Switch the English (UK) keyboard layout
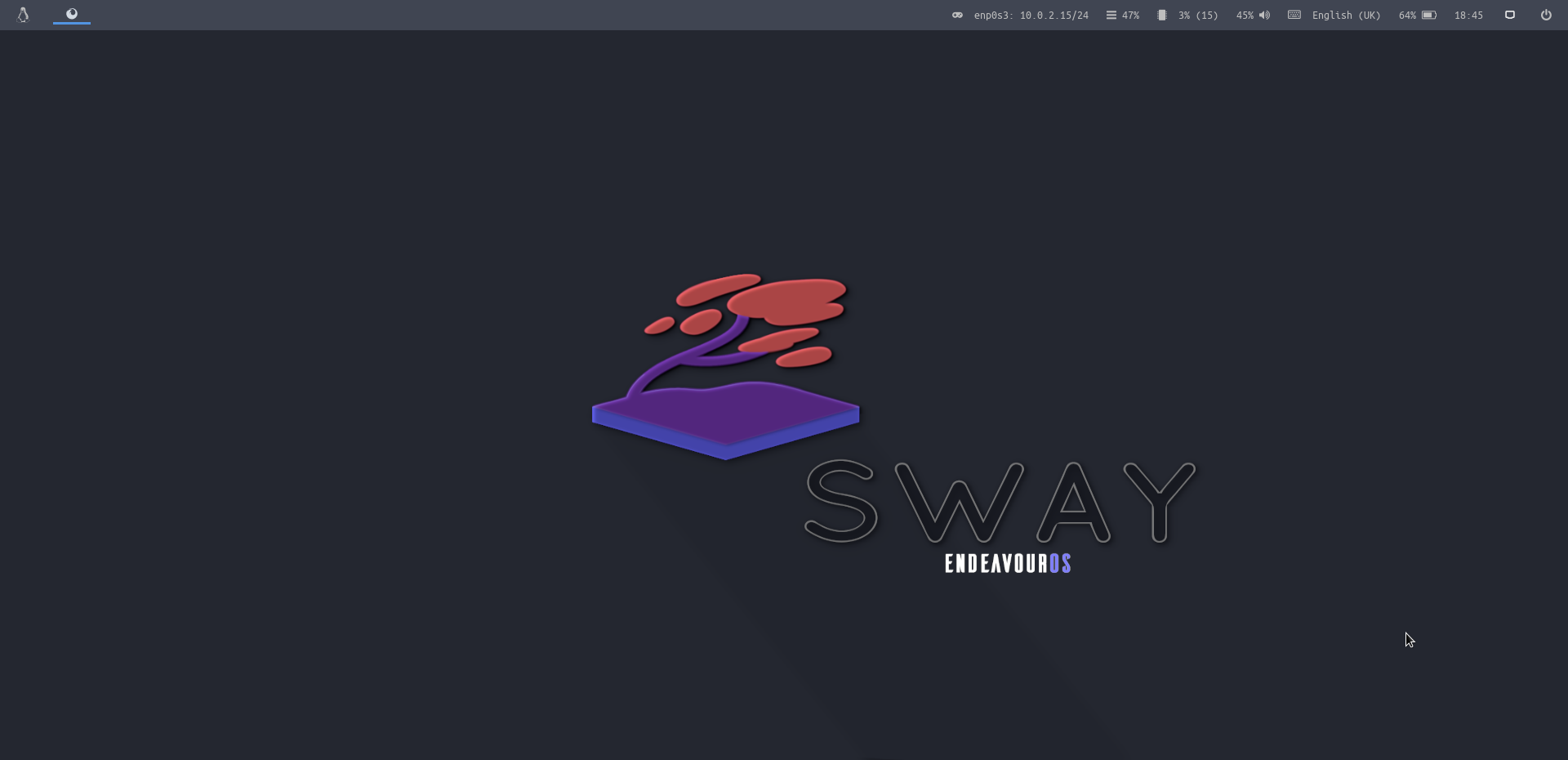 tap(1346, 16)
